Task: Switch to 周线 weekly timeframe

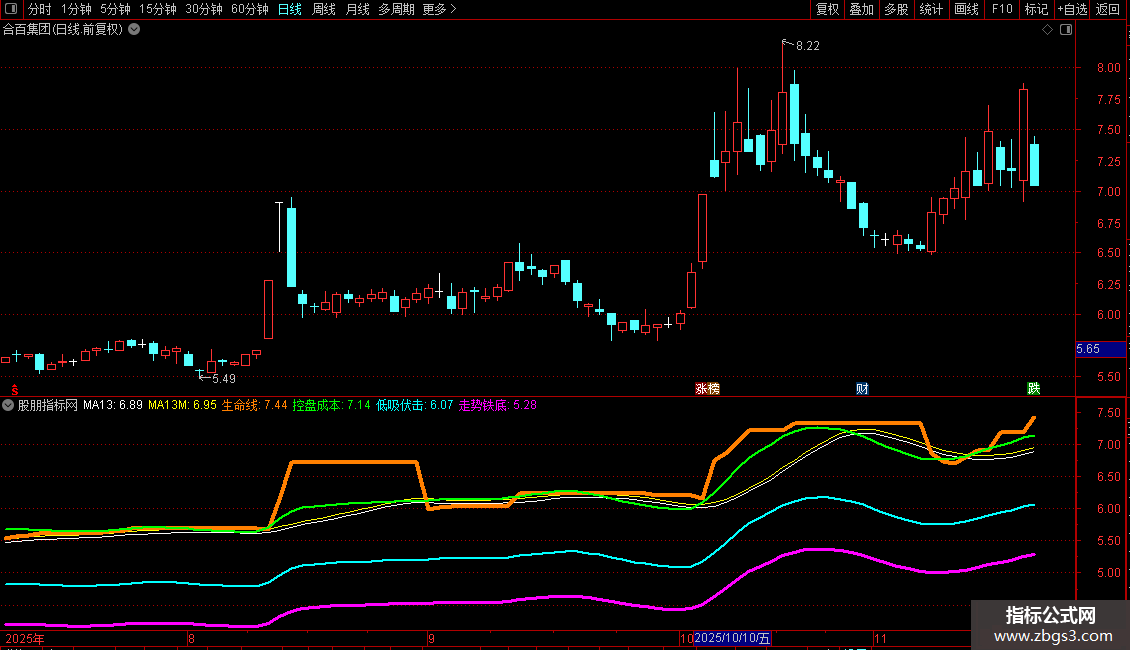Action: tap(324, 9)
